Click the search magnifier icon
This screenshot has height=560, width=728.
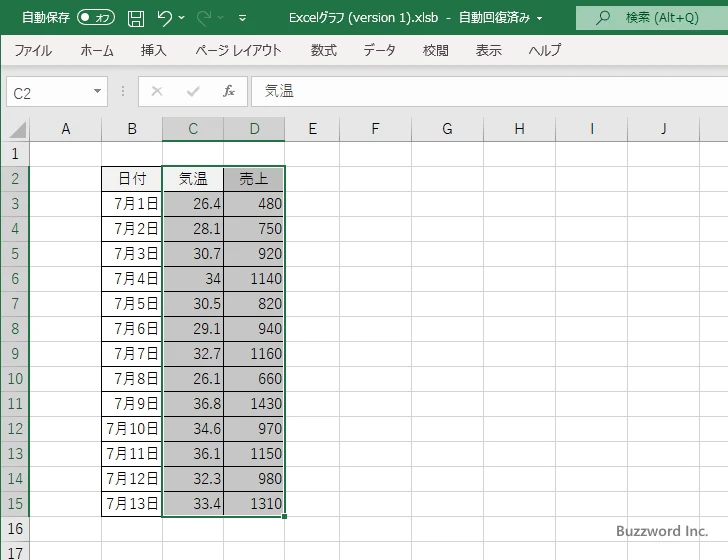(x=603, y=18)
